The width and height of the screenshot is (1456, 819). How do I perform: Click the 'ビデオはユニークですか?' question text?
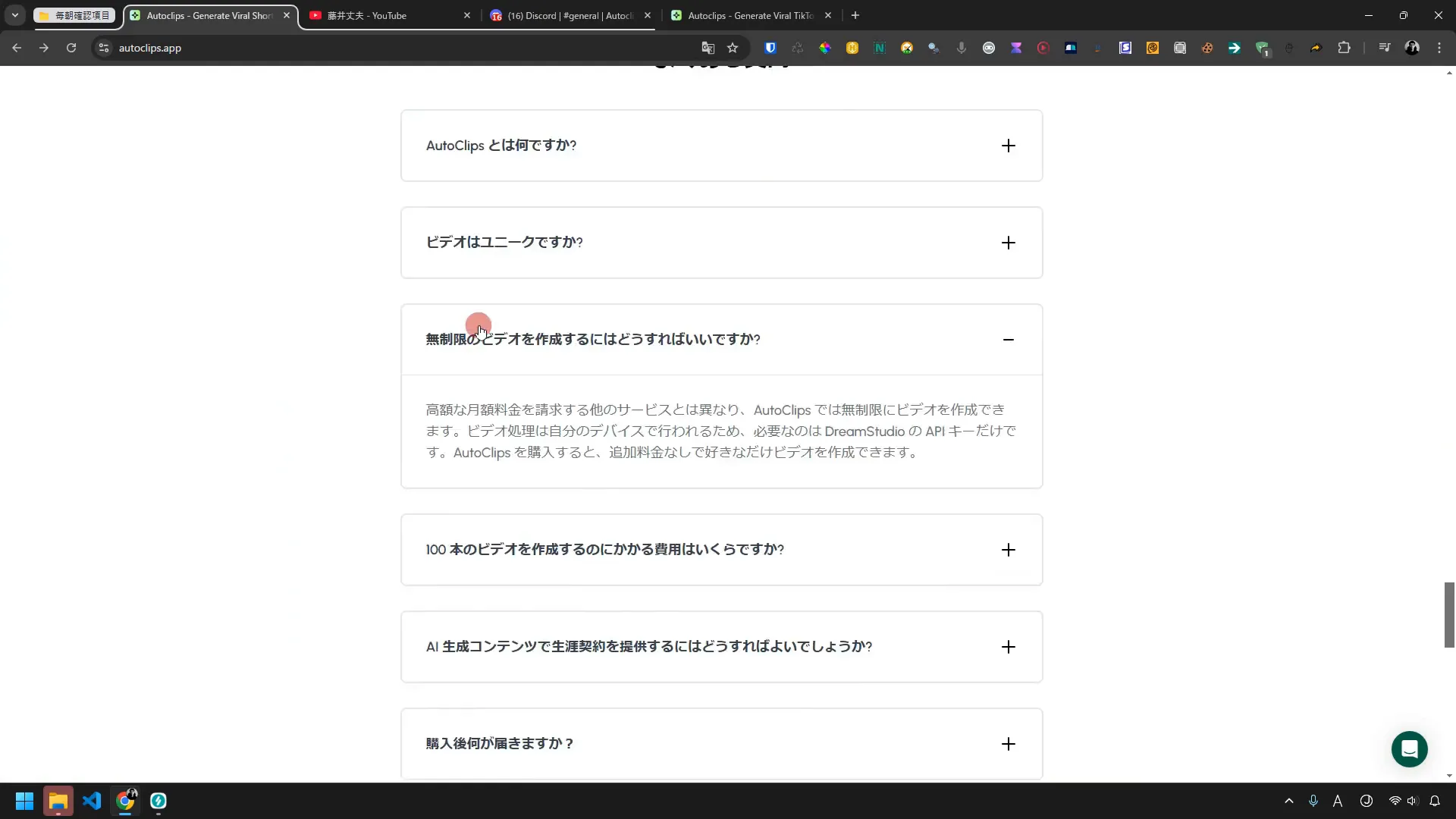[x=504, y=243]
